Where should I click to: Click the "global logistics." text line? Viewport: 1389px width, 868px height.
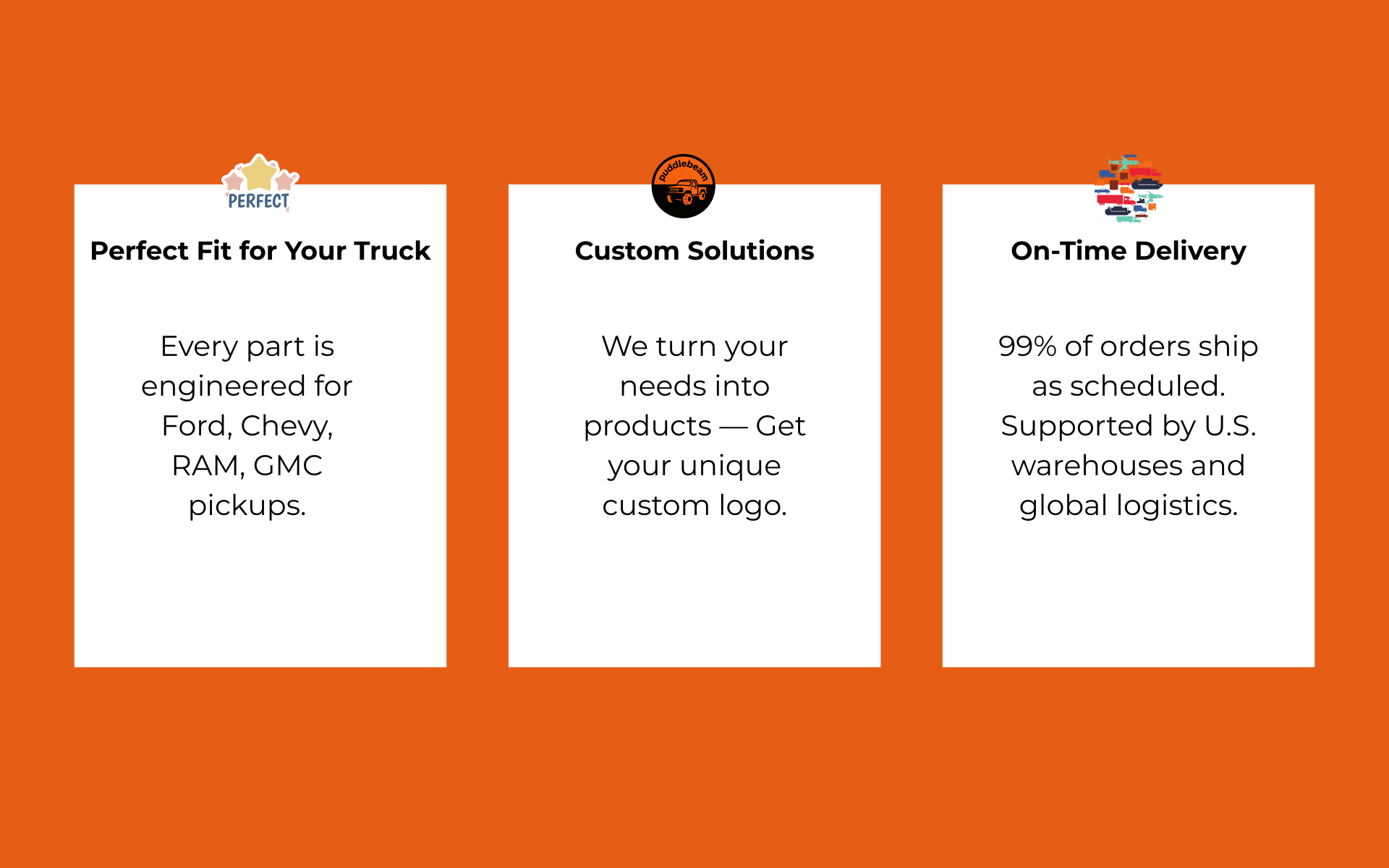pyautogui.click(x=1128, y=506)
